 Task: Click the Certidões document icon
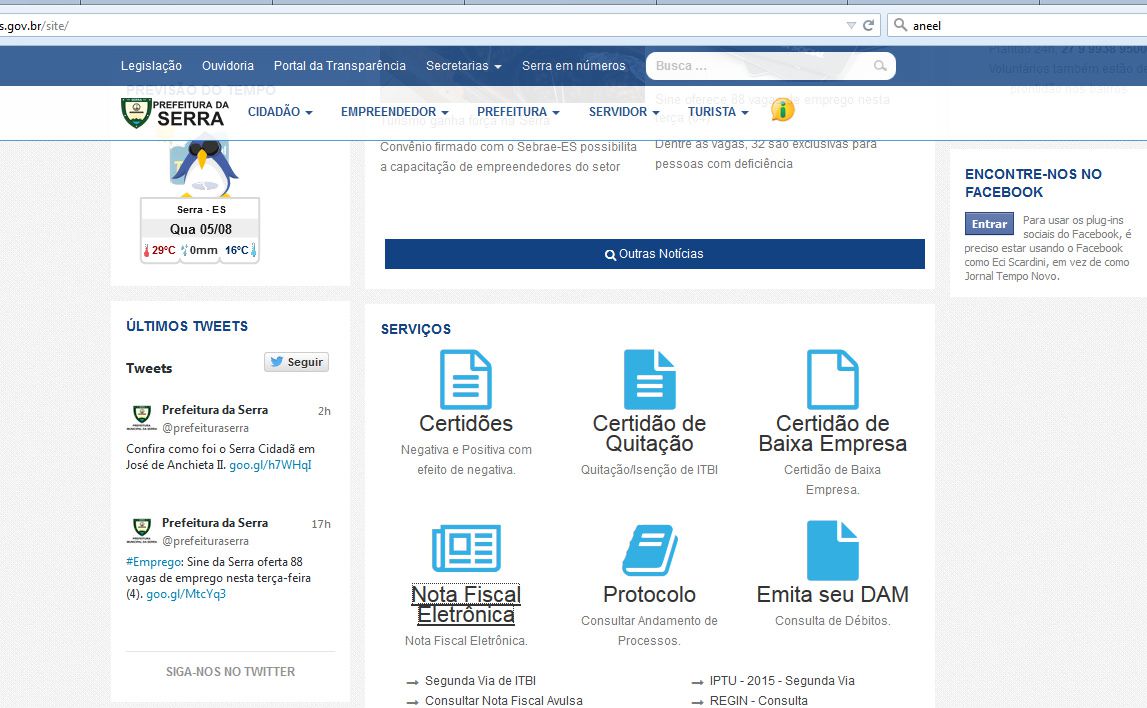[x=465, y=379]
